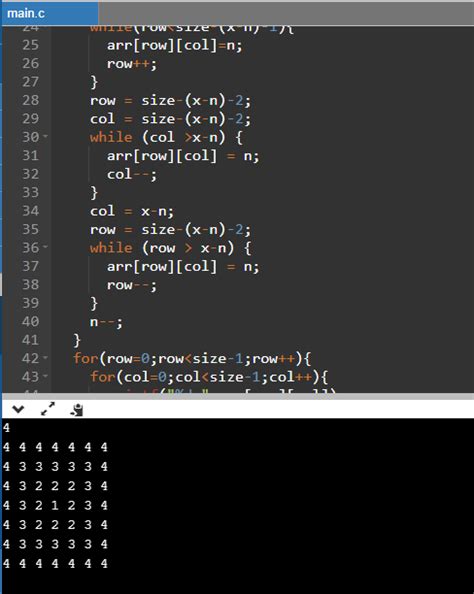This screenshot has height=594, width=474.
Task: Place cursor on 'col = size-(x-n)-2;' at line 29
Action: tap(170, 119)
